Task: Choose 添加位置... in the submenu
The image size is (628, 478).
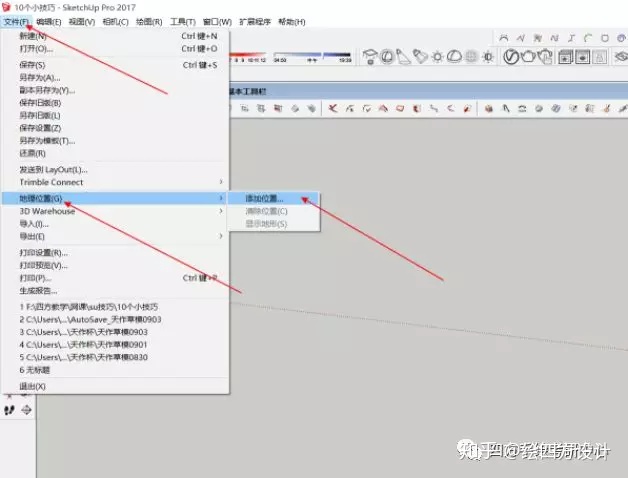Action: coord(274,198)
